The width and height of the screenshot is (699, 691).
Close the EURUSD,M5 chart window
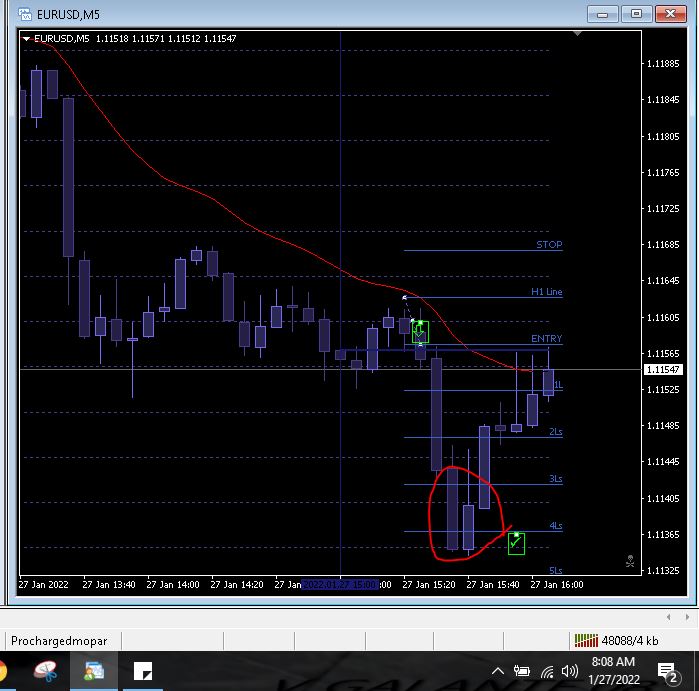pos(670,14)
